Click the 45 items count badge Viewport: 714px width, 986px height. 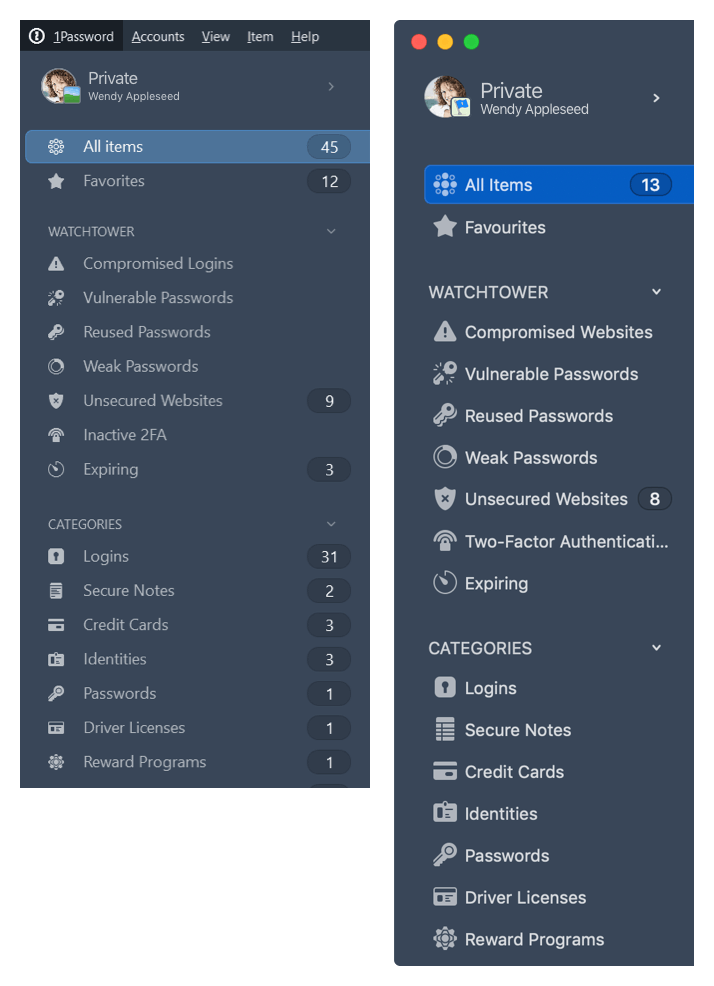[x=329, y=146]
